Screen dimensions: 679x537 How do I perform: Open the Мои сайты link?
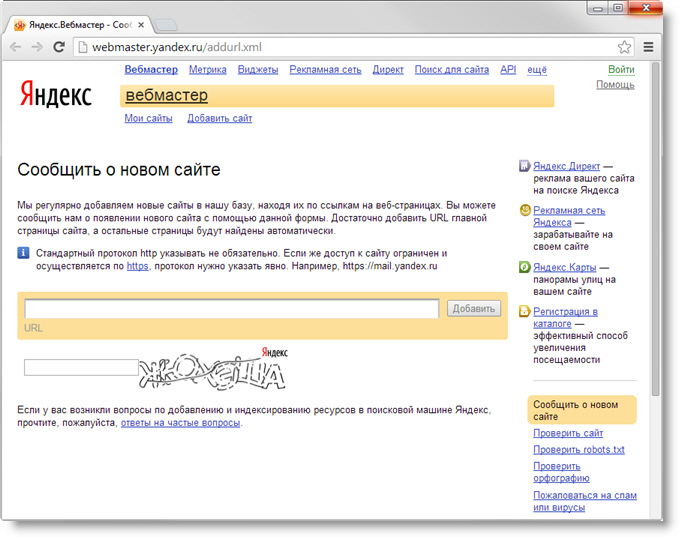point(149,118)
